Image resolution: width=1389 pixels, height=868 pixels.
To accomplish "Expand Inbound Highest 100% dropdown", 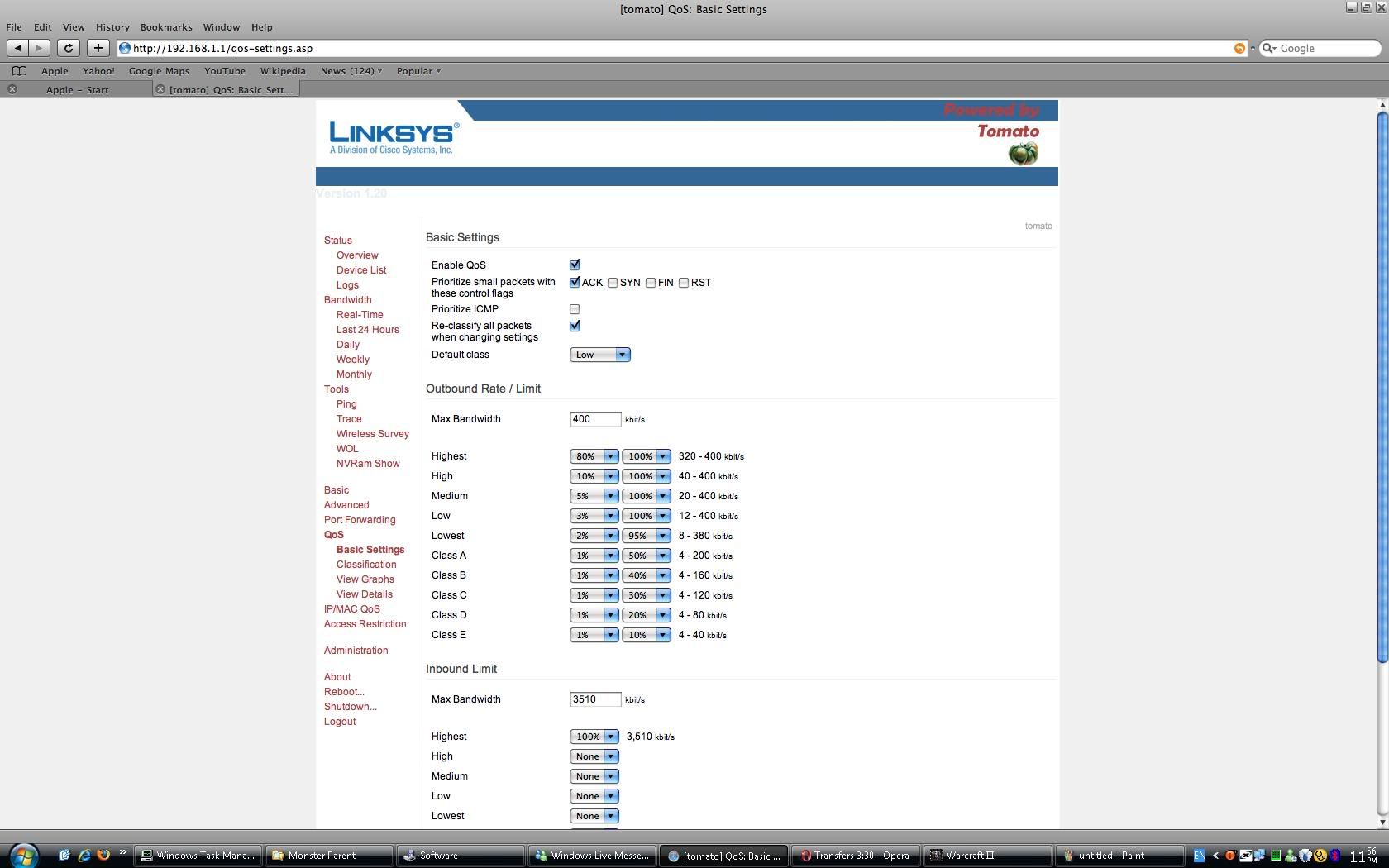I will [x=594, y=737].
